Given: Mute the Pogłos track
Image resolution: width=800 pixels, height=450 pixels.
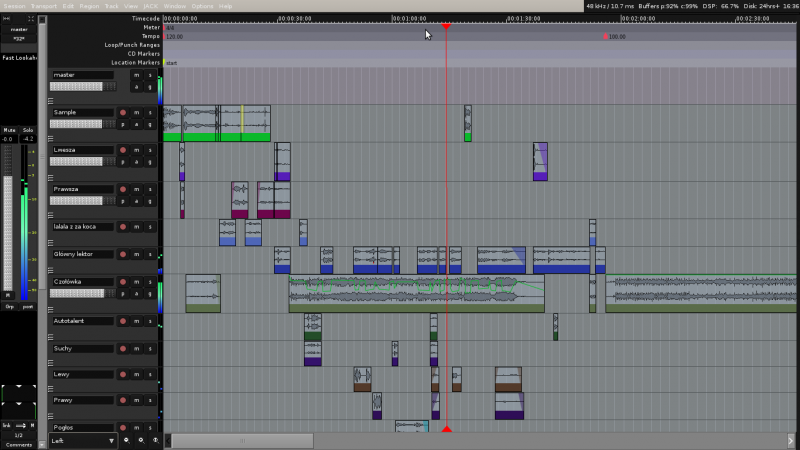Looking at the screenshot, I should 136,428.
